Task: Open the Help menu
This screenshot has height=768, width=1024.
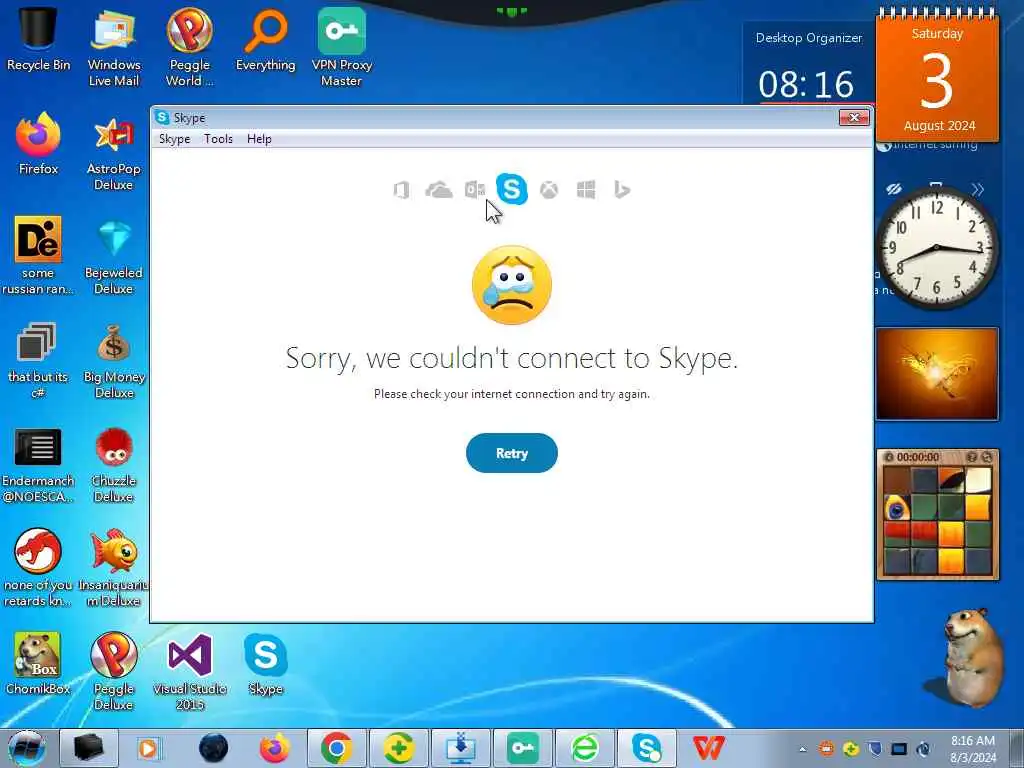Action: click(259, 139)
